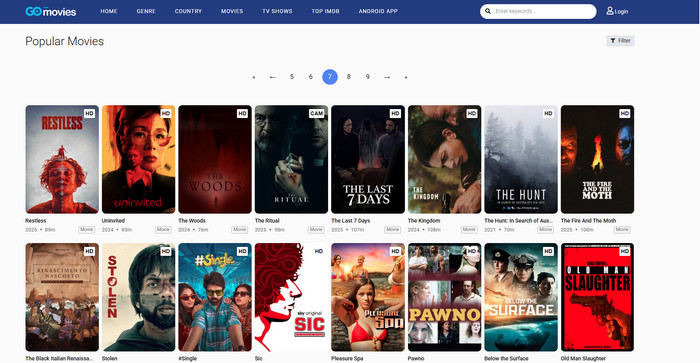Click the HD badge on The Kingdom poster
The image size is (700, 363).
pyautogui.click(x=471, y=113)
